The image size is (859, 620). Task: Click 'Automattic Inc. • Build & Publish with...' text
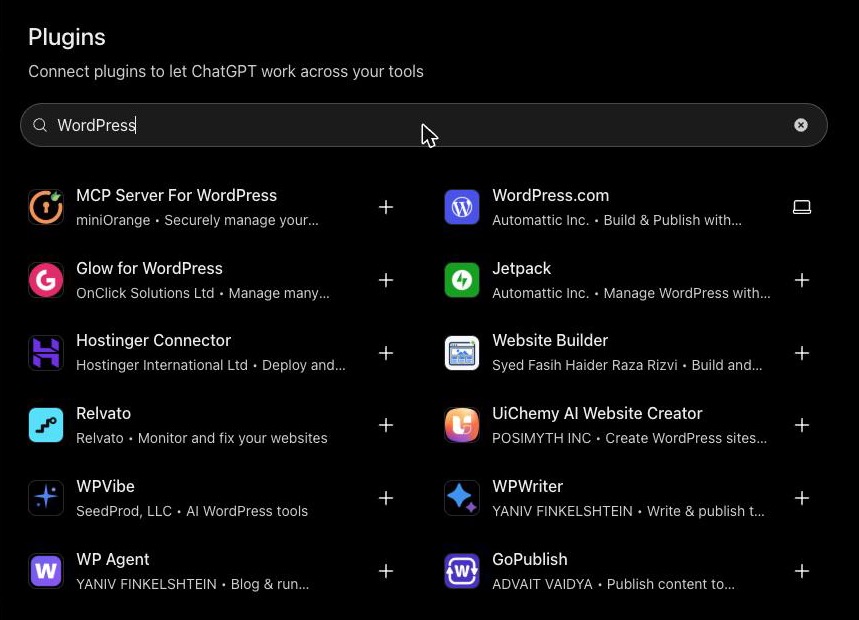click(617, 220)
